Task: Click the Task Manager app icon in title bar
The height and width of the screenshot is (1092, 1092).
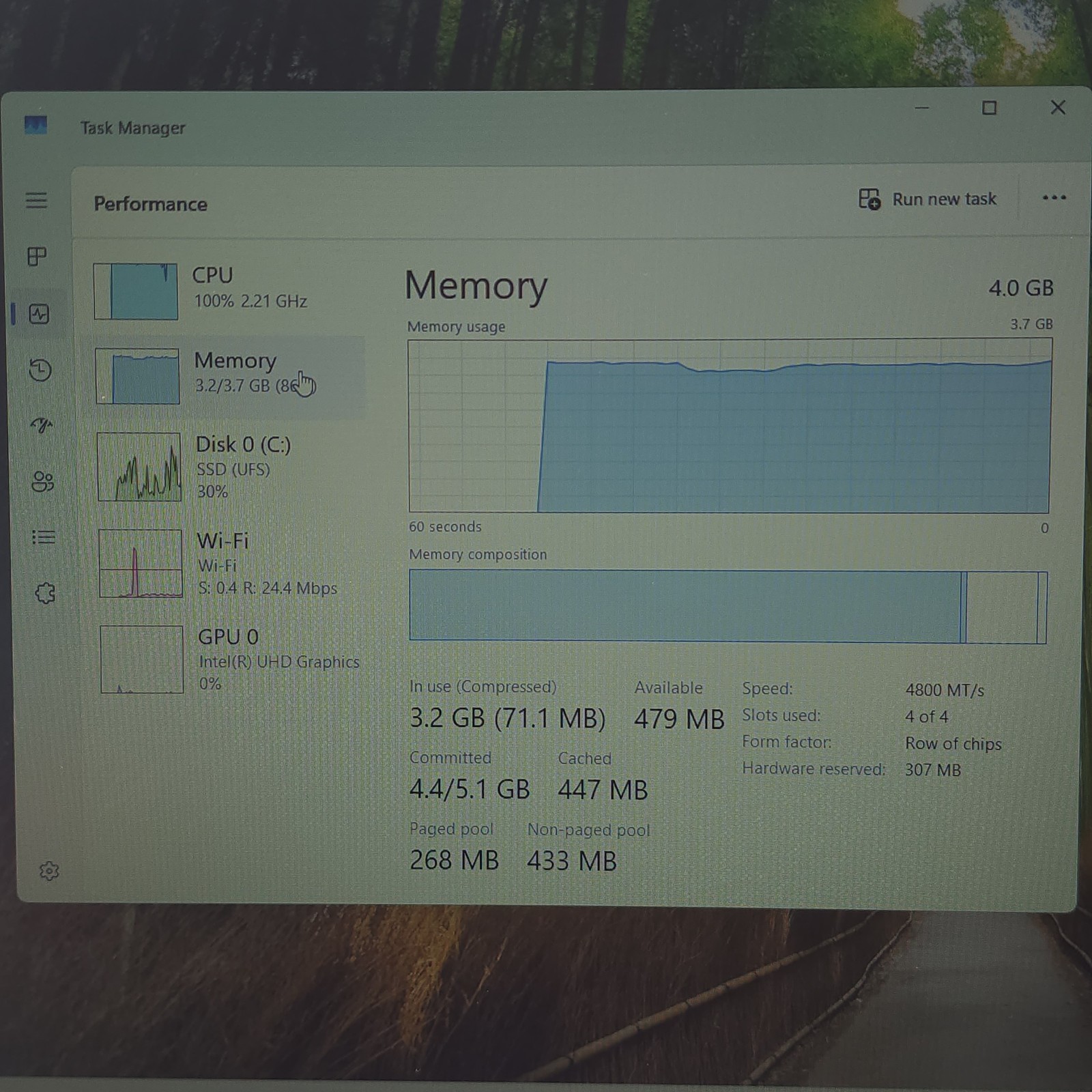Action: [x=35, y=126]
